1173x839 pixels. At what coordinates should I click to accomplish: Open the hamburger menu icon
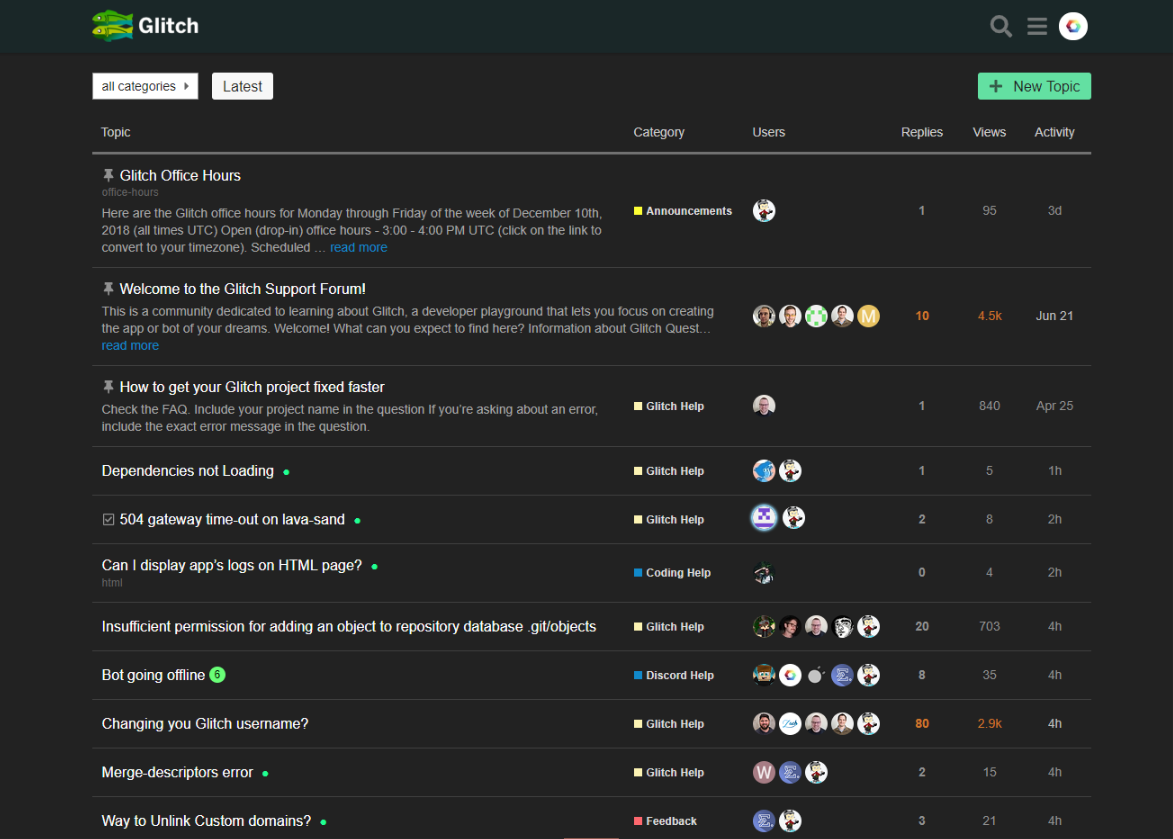[x=1037, y=26]
